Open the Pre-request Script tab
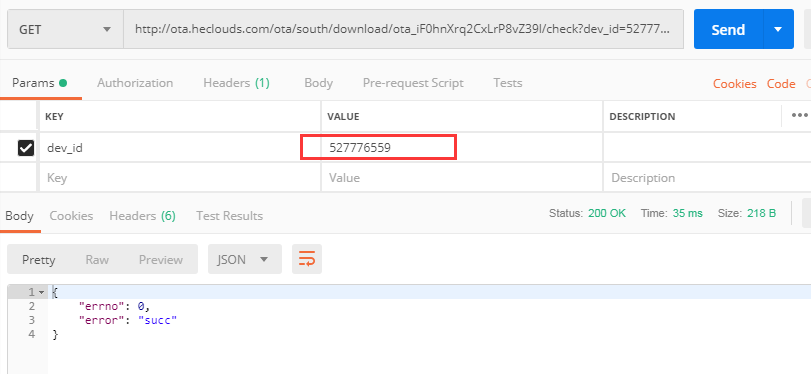 pos(413,83)
